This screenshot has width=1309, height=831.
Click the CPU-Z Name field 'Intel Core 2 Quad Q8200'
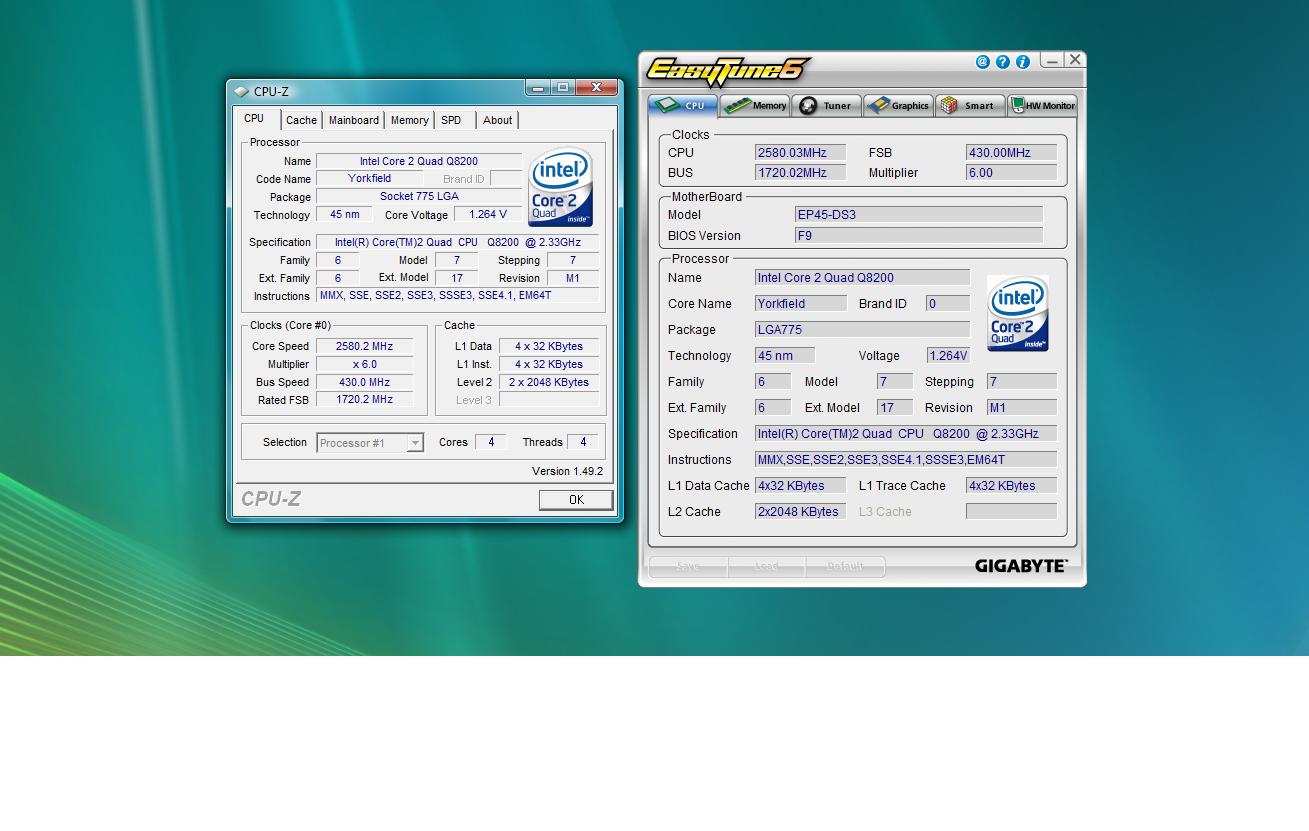[419, 161]
